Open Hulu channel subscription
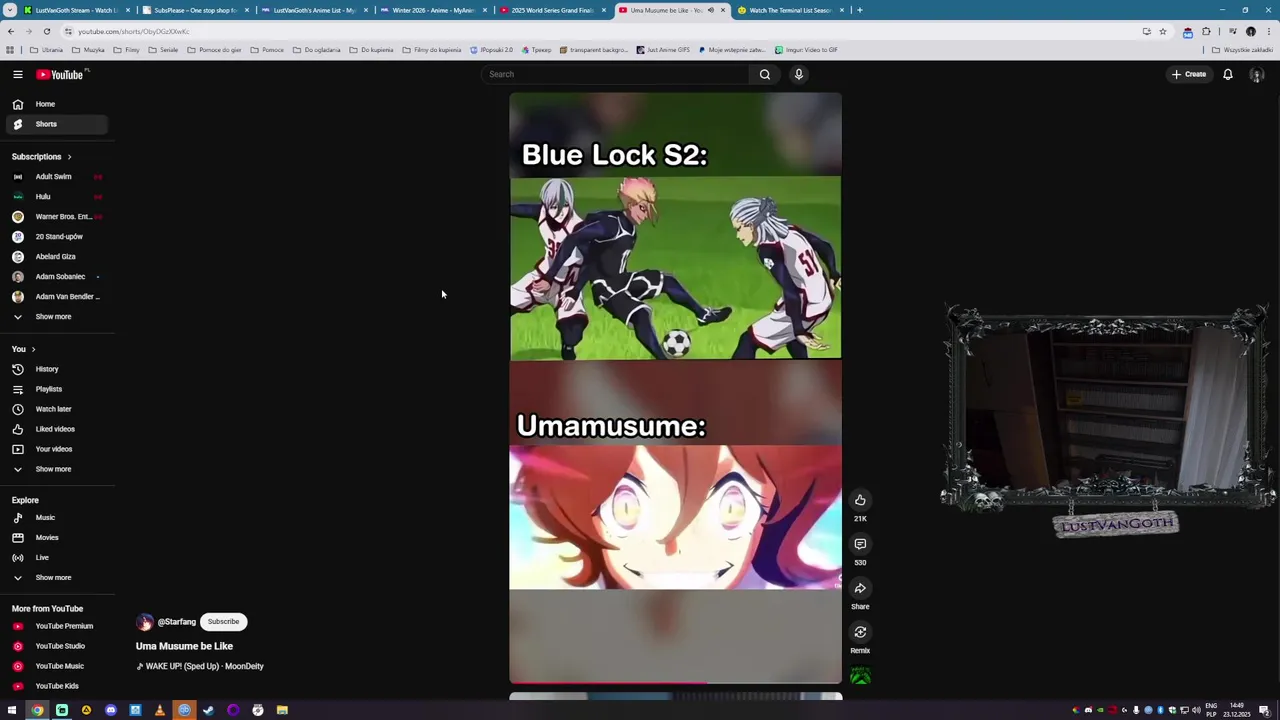The image size is (1280, 720). pyautogui.click(x=55, y=197)
